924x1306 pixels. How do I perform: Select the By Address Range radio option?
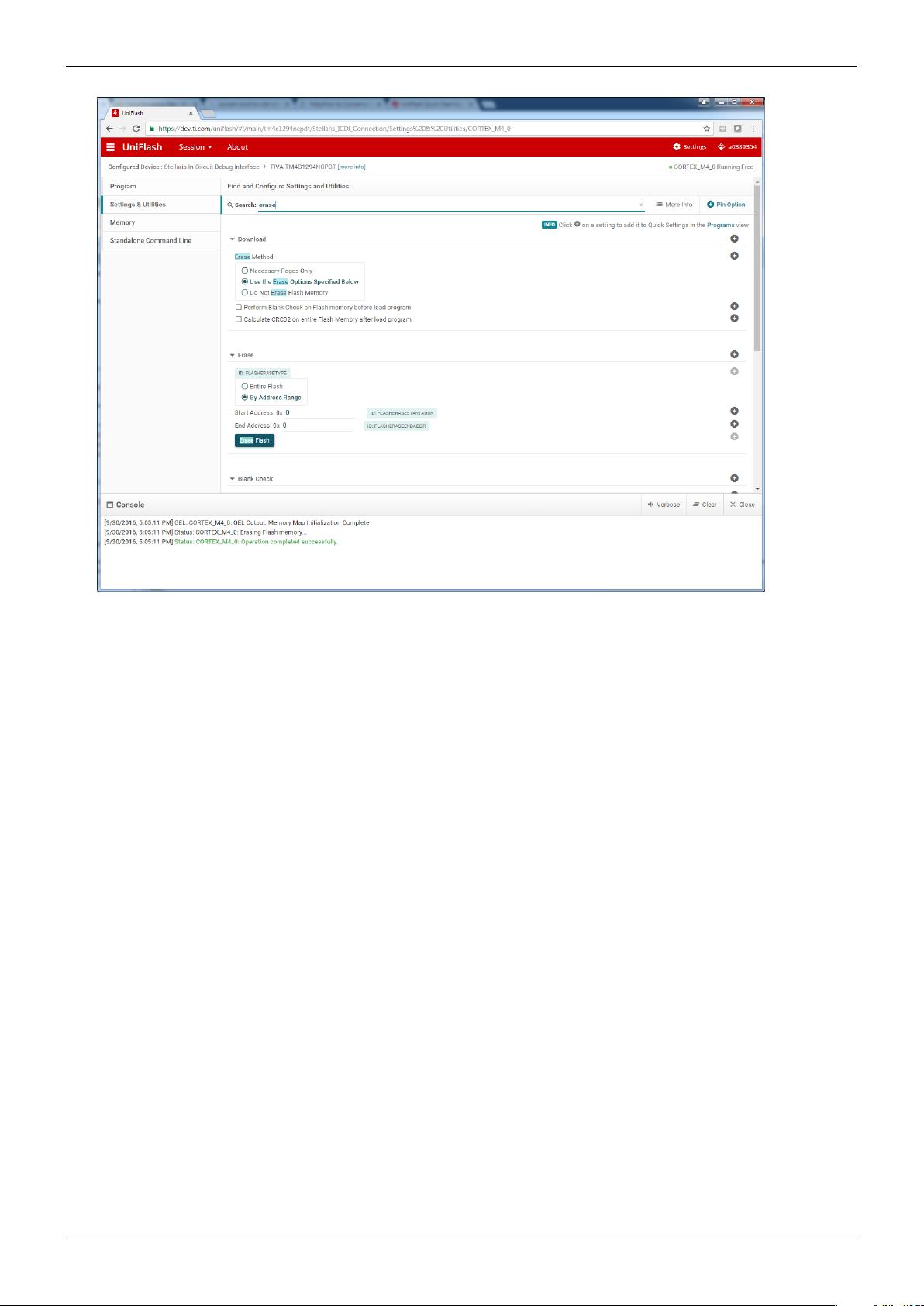[245, 398]
